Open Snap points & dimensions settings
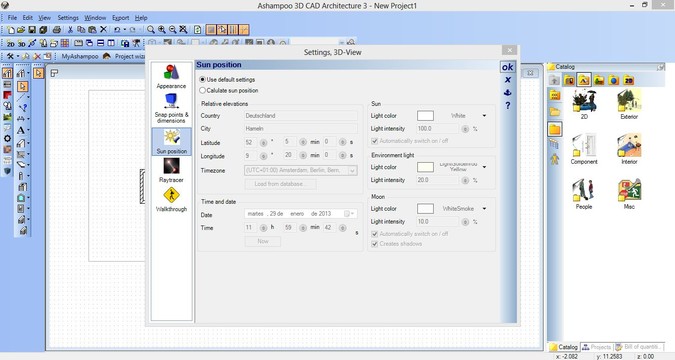Viewport: 675px width, 360px height. [171, 108]
